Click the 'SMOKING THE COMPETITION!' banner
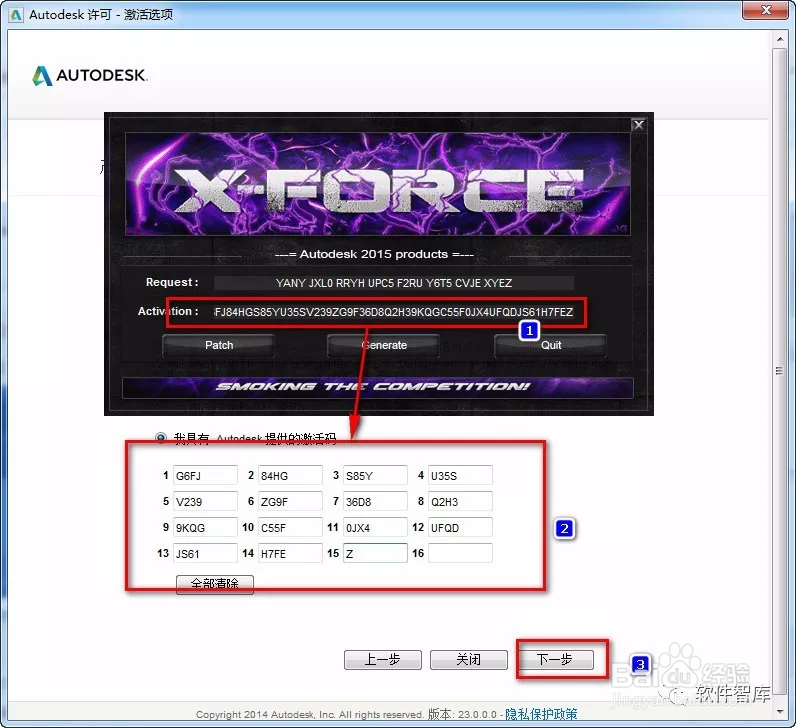The image size is (796, 728). click(378, 387)
